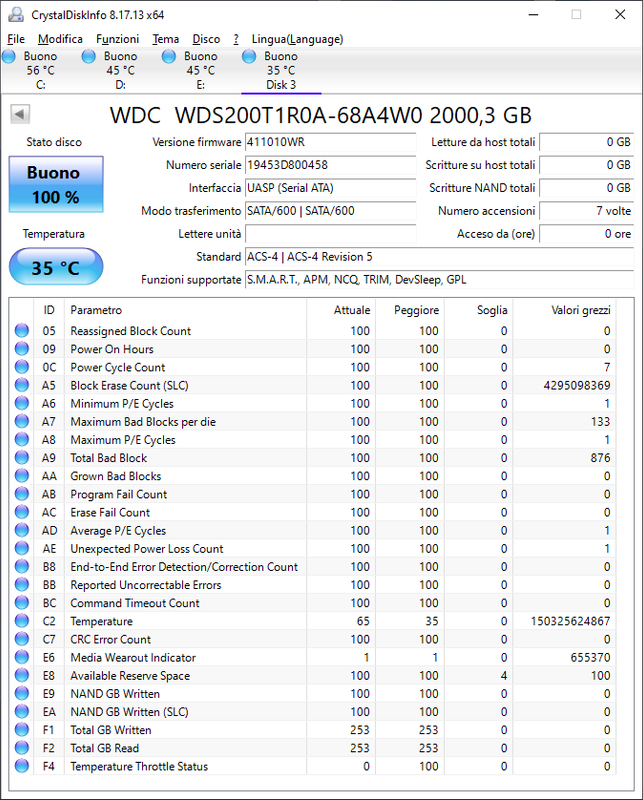This screenshot has width=643, height=800.
Task: Click the Interfaccia field UASP (Serial ATA)
Action: click(x=330, y=188)
